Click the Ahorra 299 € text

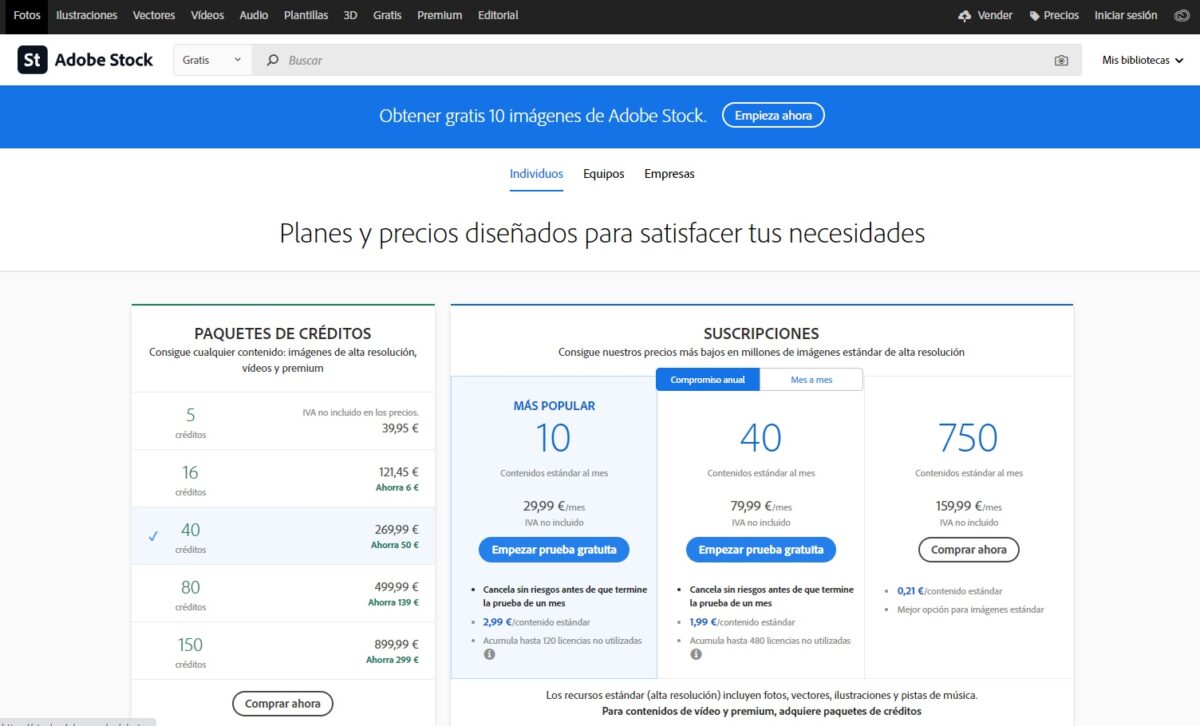pos(392,660)
